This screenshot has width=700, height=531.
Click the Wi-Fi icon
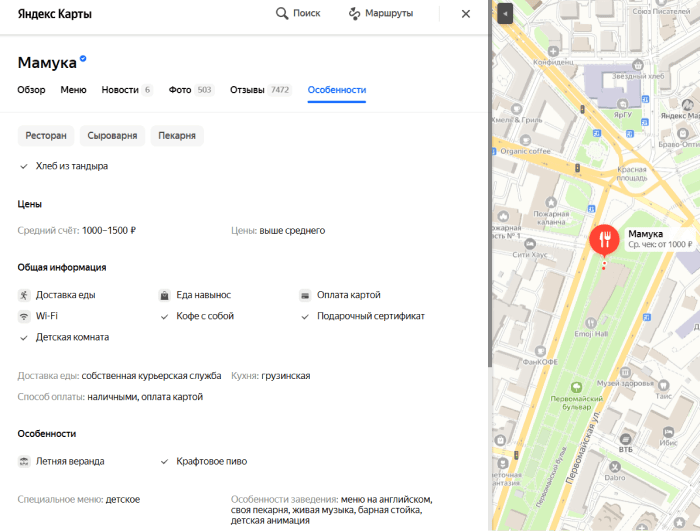[24, 316]
